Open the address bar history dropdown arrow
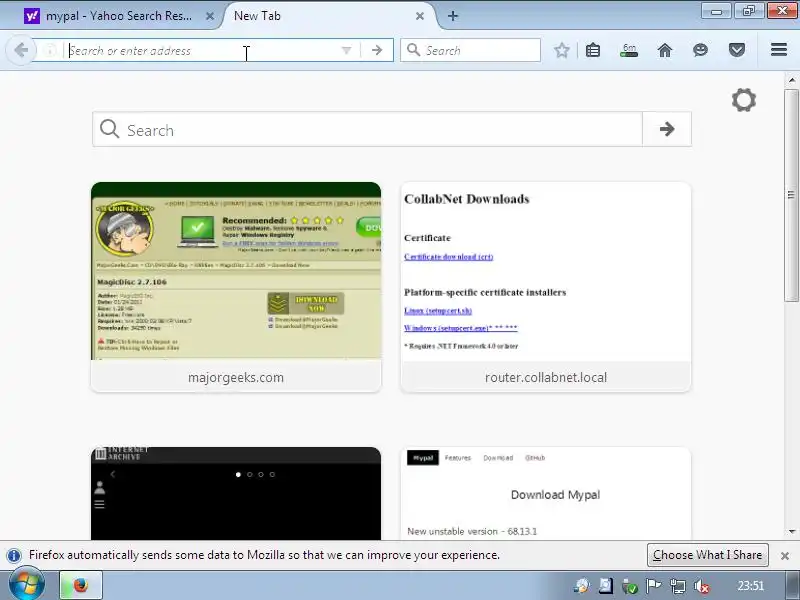The height and width of the screenshot is (600, 800). (346, 50)
